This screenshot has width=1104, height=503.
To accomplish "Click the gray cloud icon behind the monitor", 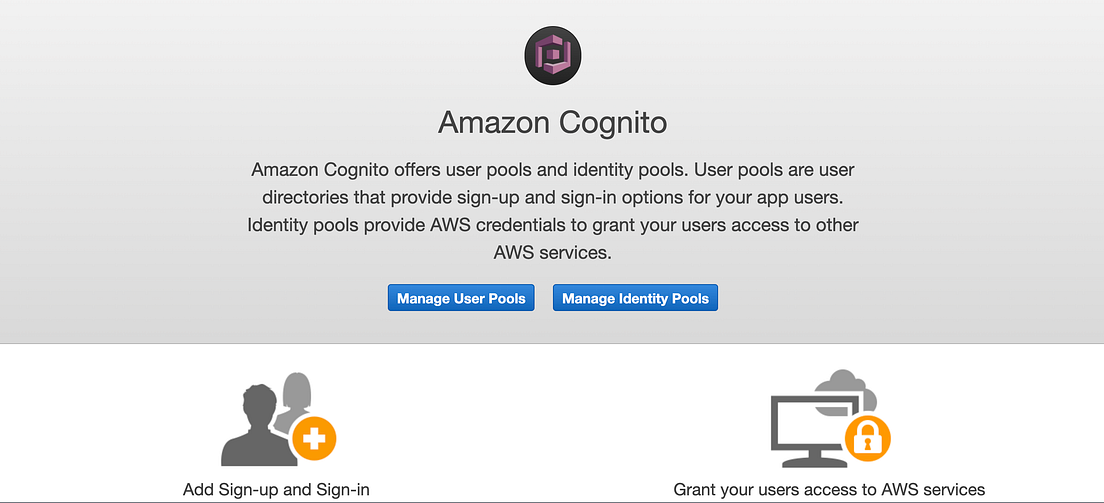I will click(x=845, y=385).
